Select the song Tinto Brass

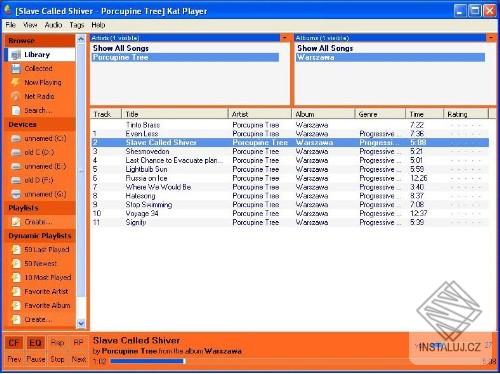click(290, 125)
